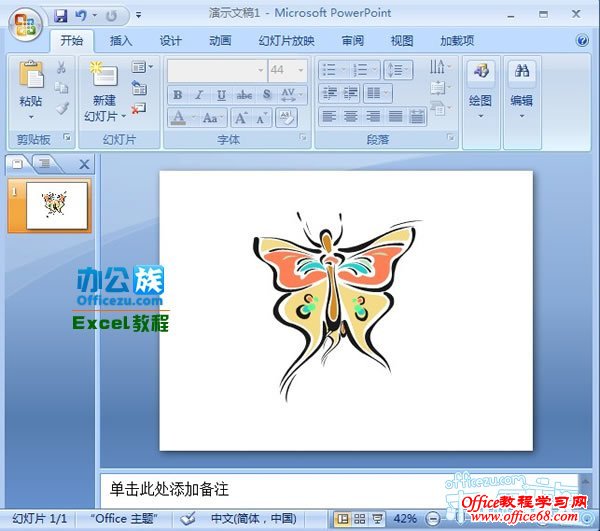Click the Format Painter brush
Viewport: 600px width, 531px height.
(62, 108)
